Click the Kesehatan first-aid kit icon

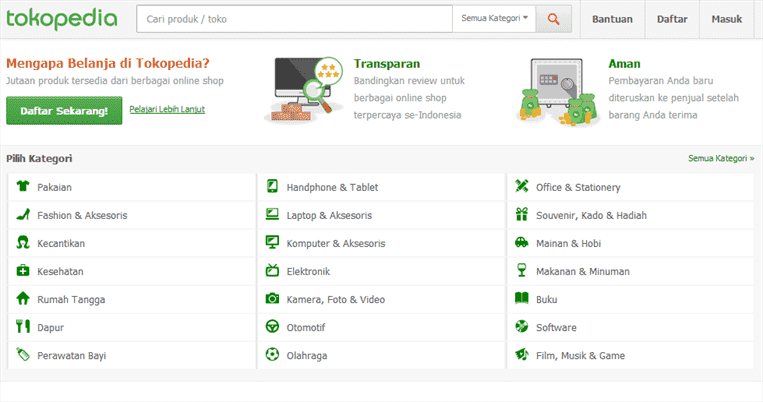click(x=23, y=271)
